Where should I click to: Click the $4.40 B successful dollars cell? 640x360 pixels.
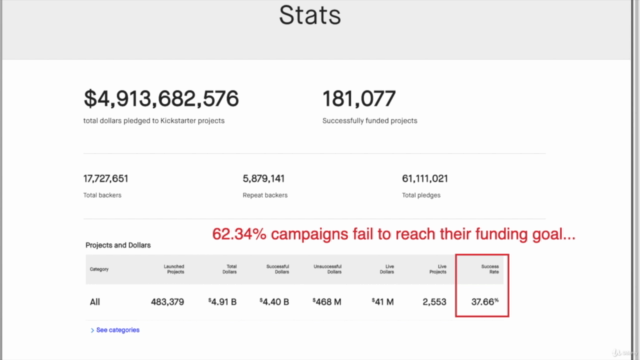coord(274,302)
